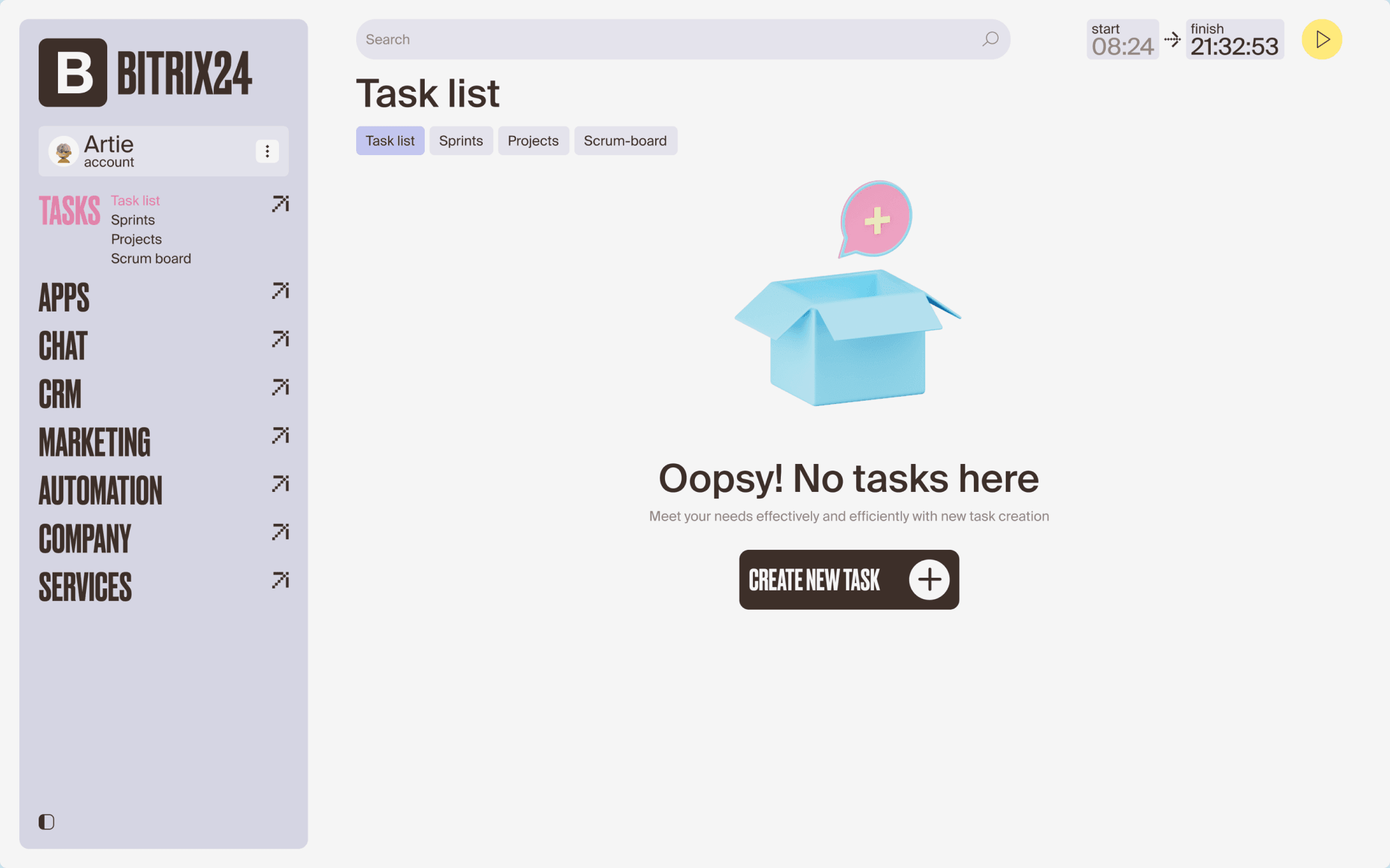This screenshot has width=1390, height=868.
Task: Expand the COMPANY sidebar section
Action: [x=85, y=539]
